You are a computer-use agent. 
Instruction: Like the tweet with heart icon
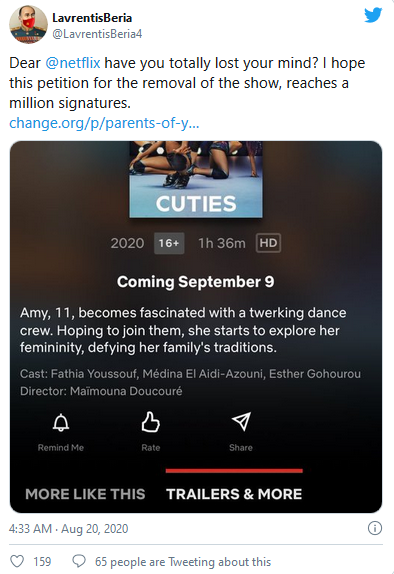click(17, 561)
